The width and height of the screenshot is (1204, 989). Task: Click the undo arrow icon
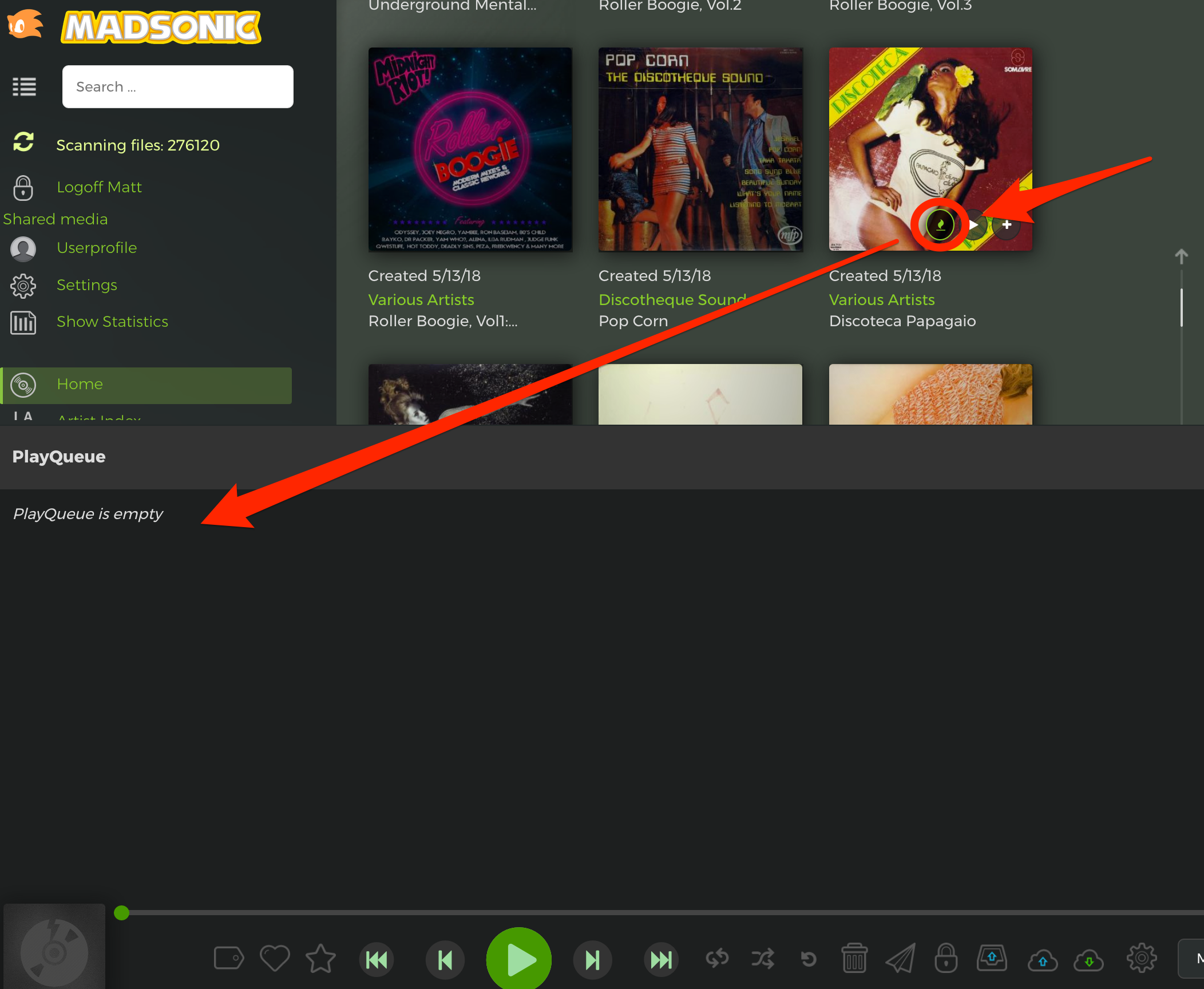pos(809,958)
